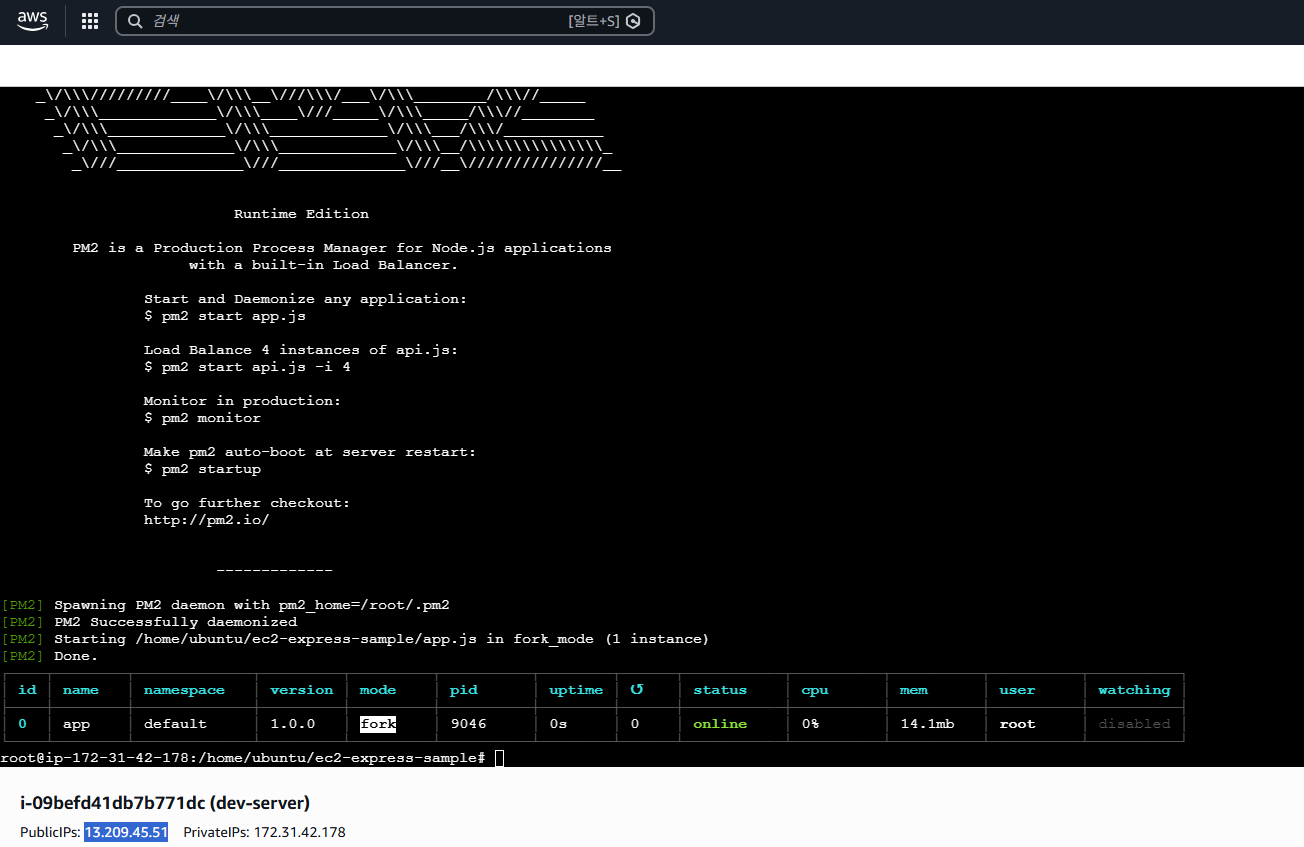Click the 'user' column header
1304x847 pixels.
(x=1017, y=690)
